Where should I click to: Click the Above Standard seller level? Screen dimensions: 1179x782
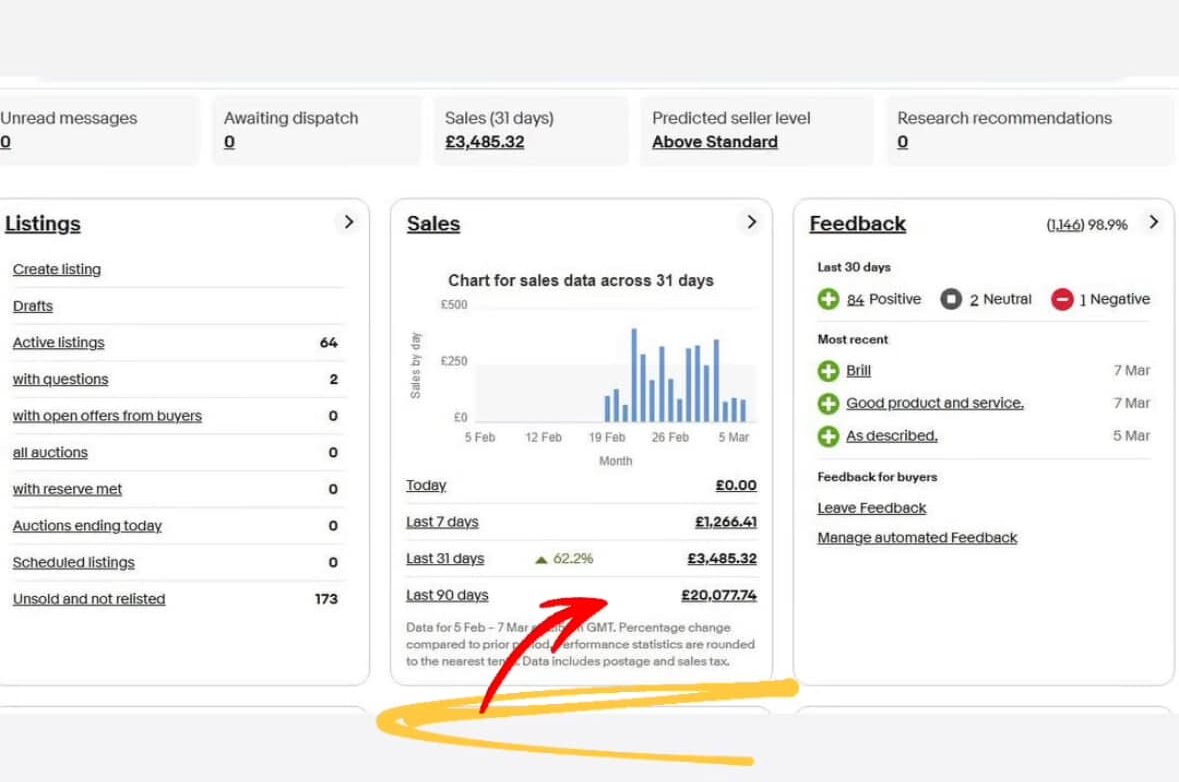714,142
